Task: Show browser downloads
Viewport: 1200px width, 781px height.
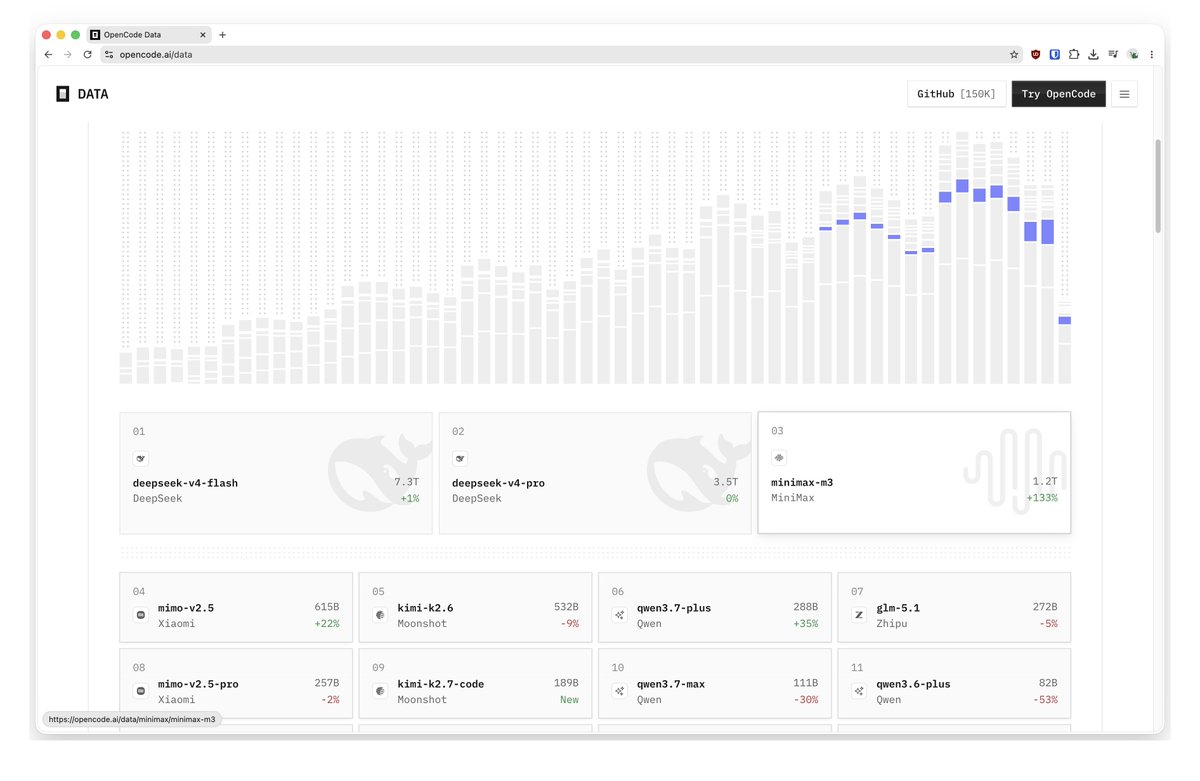Action: pyautogui.click(x=1094, y=55)
